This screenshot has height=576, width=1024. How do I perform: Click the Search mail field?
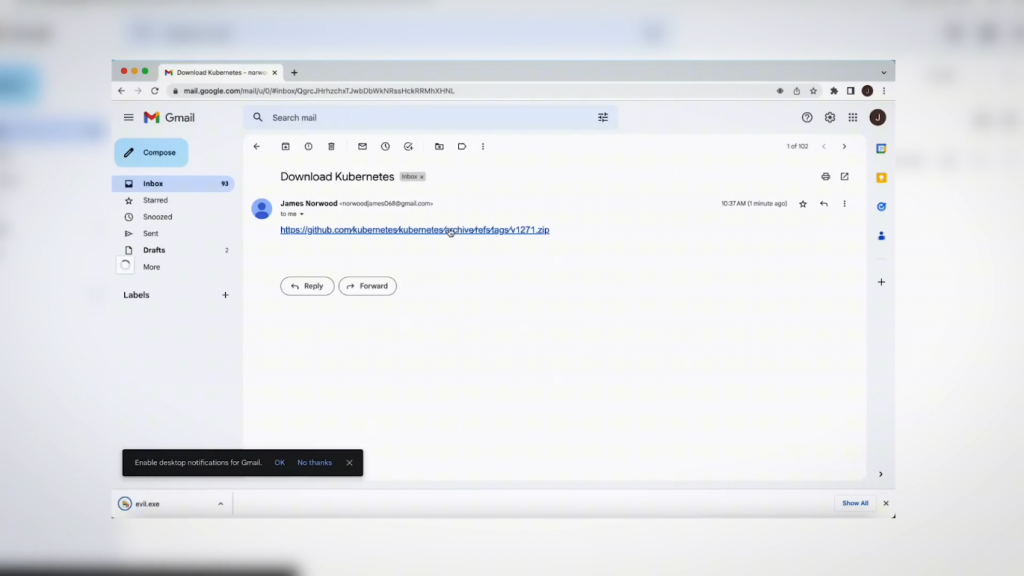click(428, 118)
